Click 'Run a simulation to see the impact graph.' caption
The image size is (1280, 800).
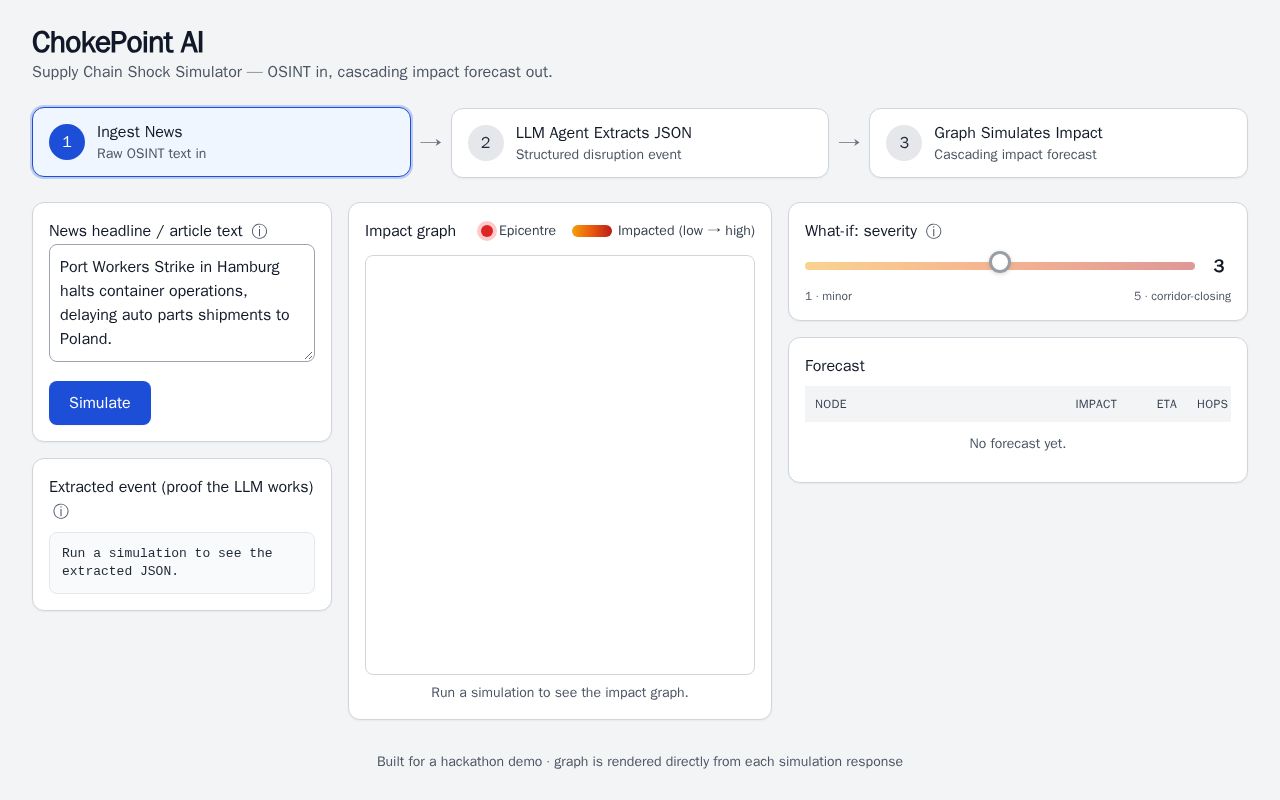click(560, 692)
